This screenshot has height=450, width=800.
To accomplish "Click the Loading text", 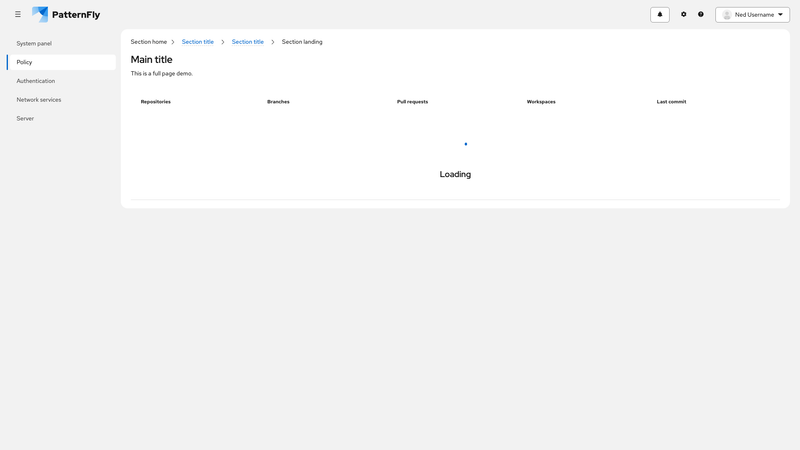I will 455,174.
